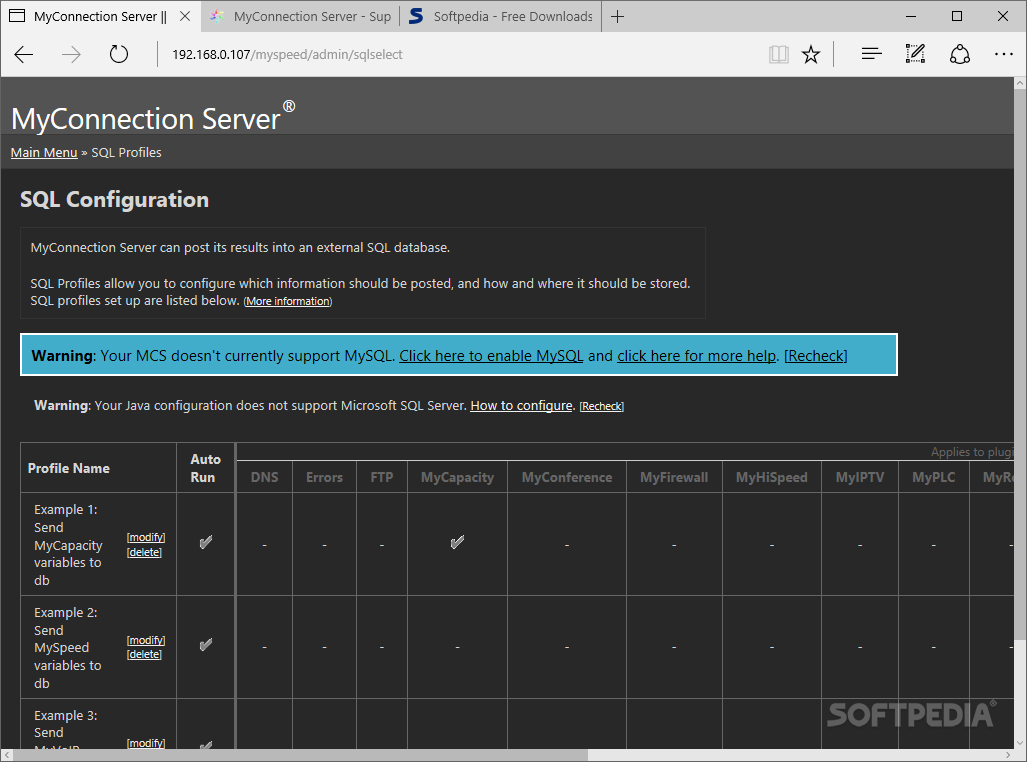Click the browser forward arrow

pos(71,54)
